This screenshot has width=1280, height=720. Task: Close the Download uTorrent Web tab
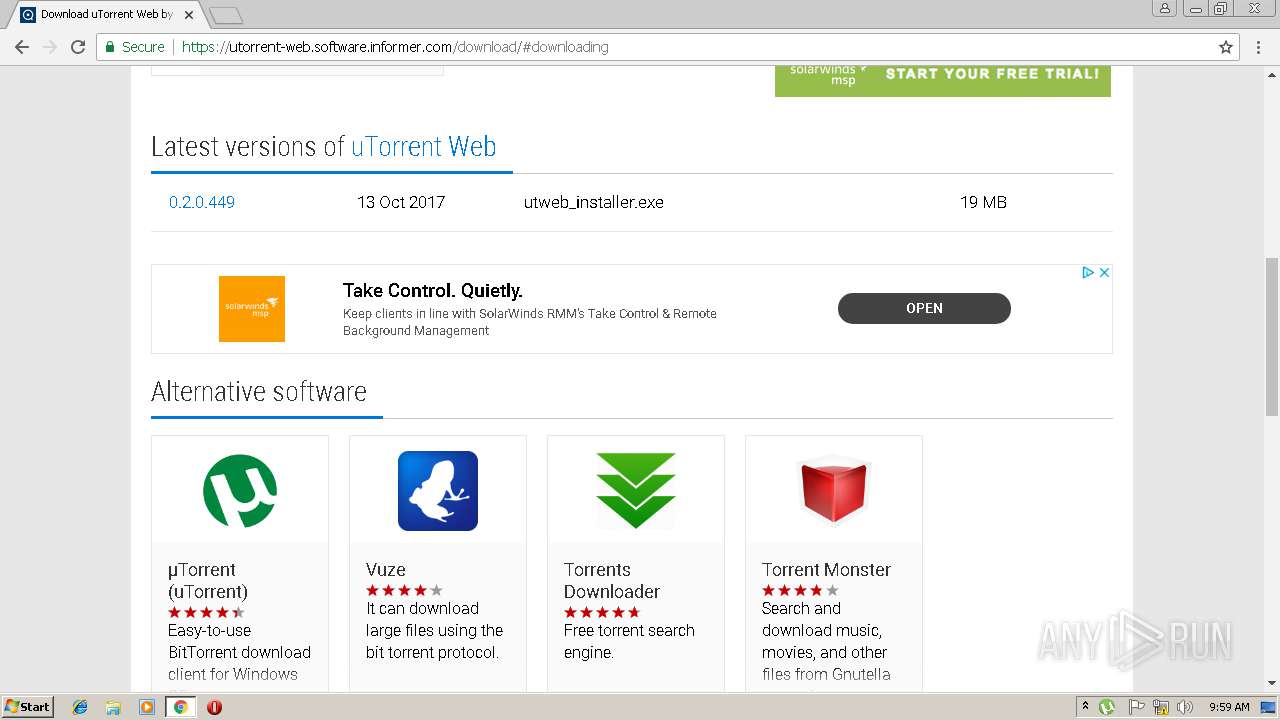coord(189,15)
